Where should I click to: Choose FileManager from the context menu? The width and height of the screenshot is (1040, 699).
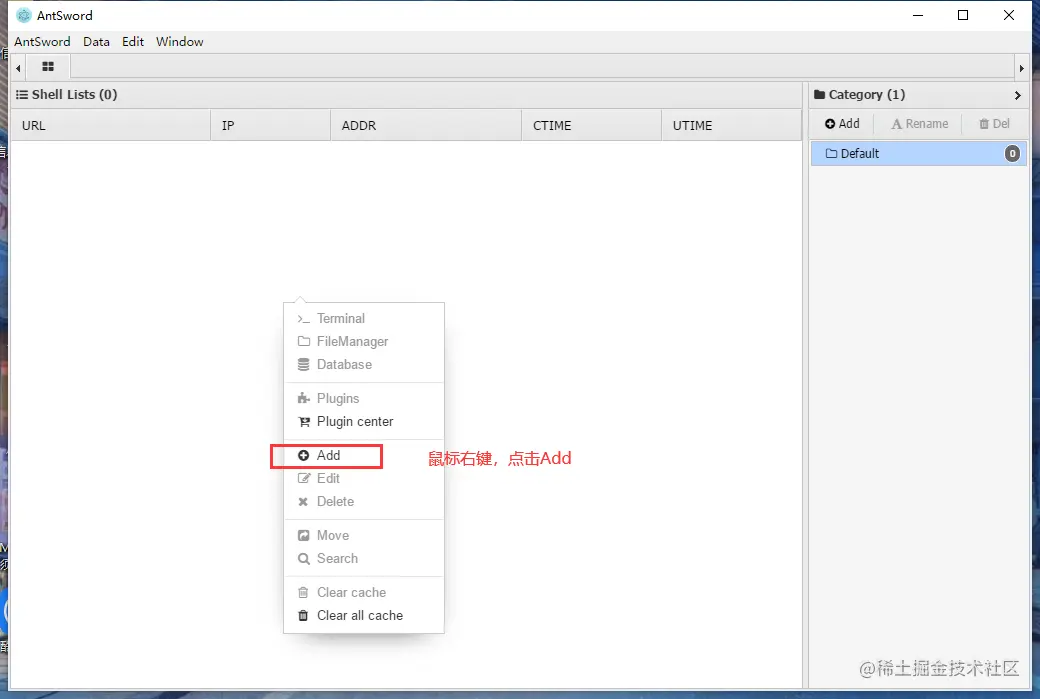pos(363,342)
